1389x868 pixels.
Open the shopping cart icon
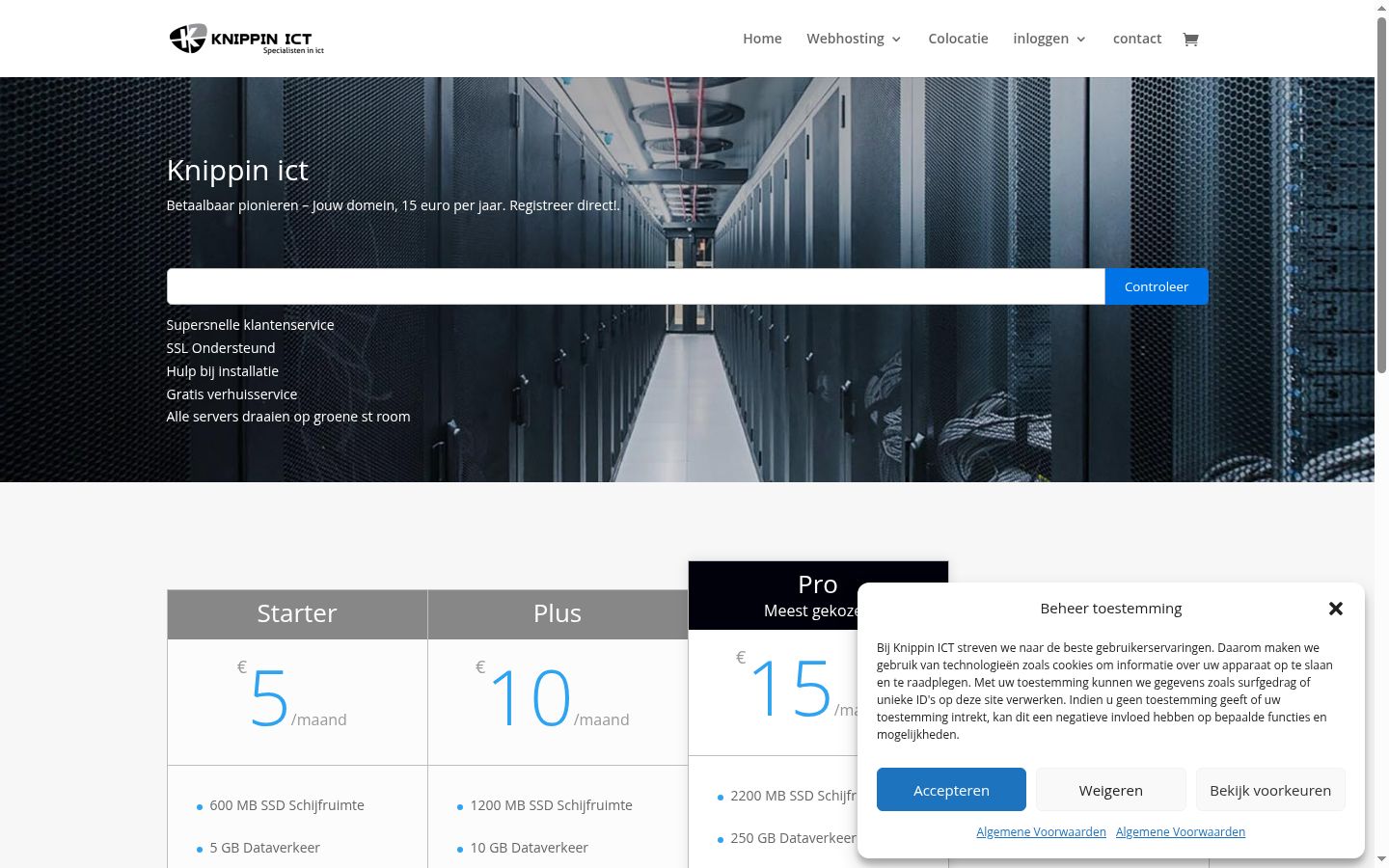pos(1190,40)
